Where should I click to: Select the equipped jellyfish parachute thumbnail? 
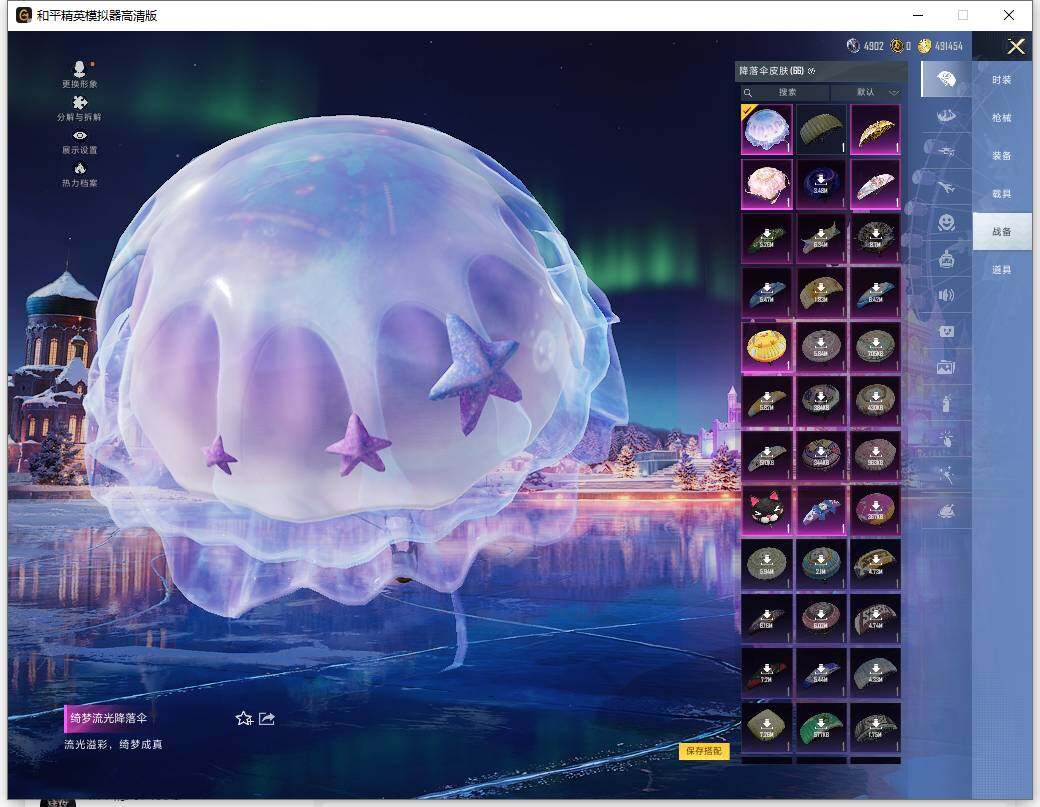[767, 129]
